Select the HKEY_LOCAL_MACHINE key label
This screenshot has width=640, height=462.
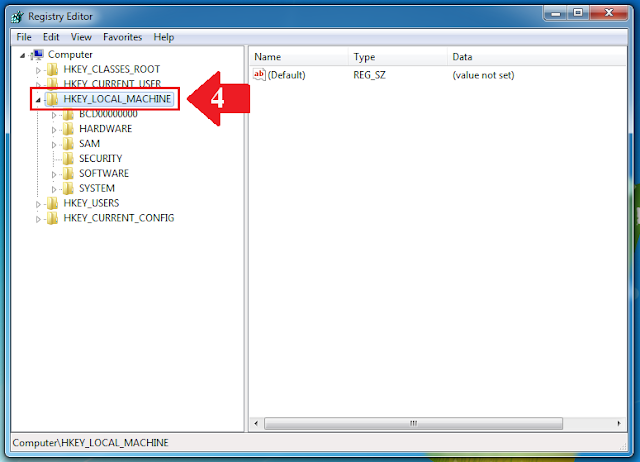(x=117, y=99)
